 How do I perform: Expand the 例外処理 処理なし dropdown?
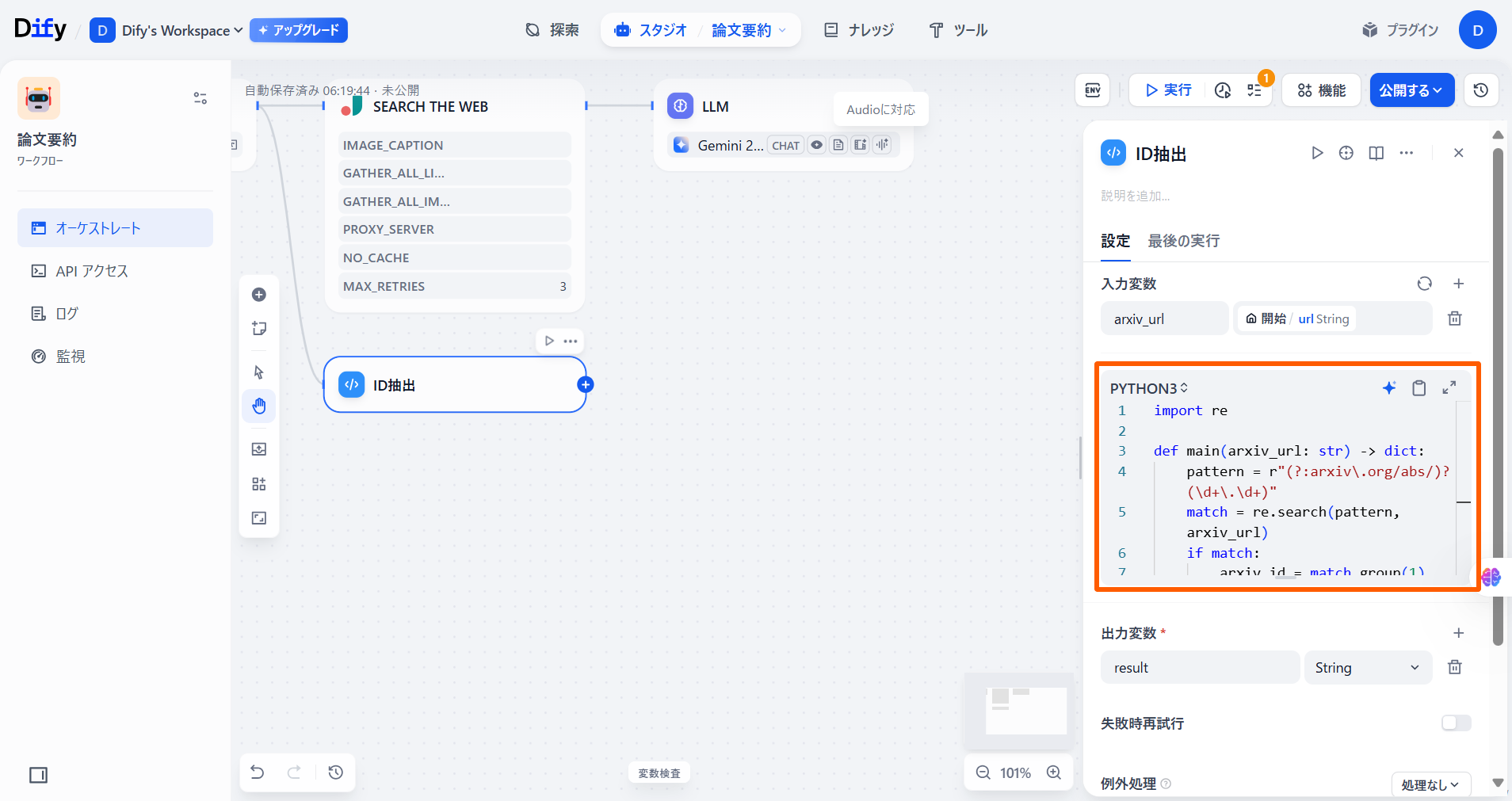(x=1430, y=784)
